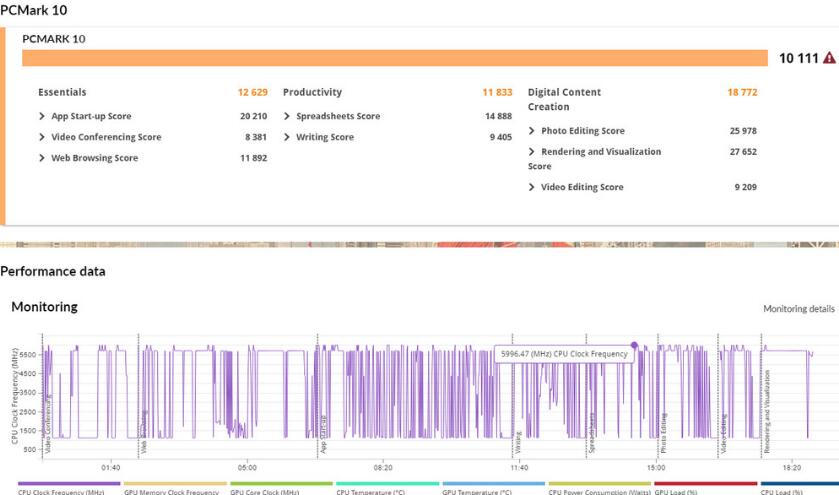Toggle CPU Load legend series
The width and height of the screenshot is (839, 495).
pos(782,490)
